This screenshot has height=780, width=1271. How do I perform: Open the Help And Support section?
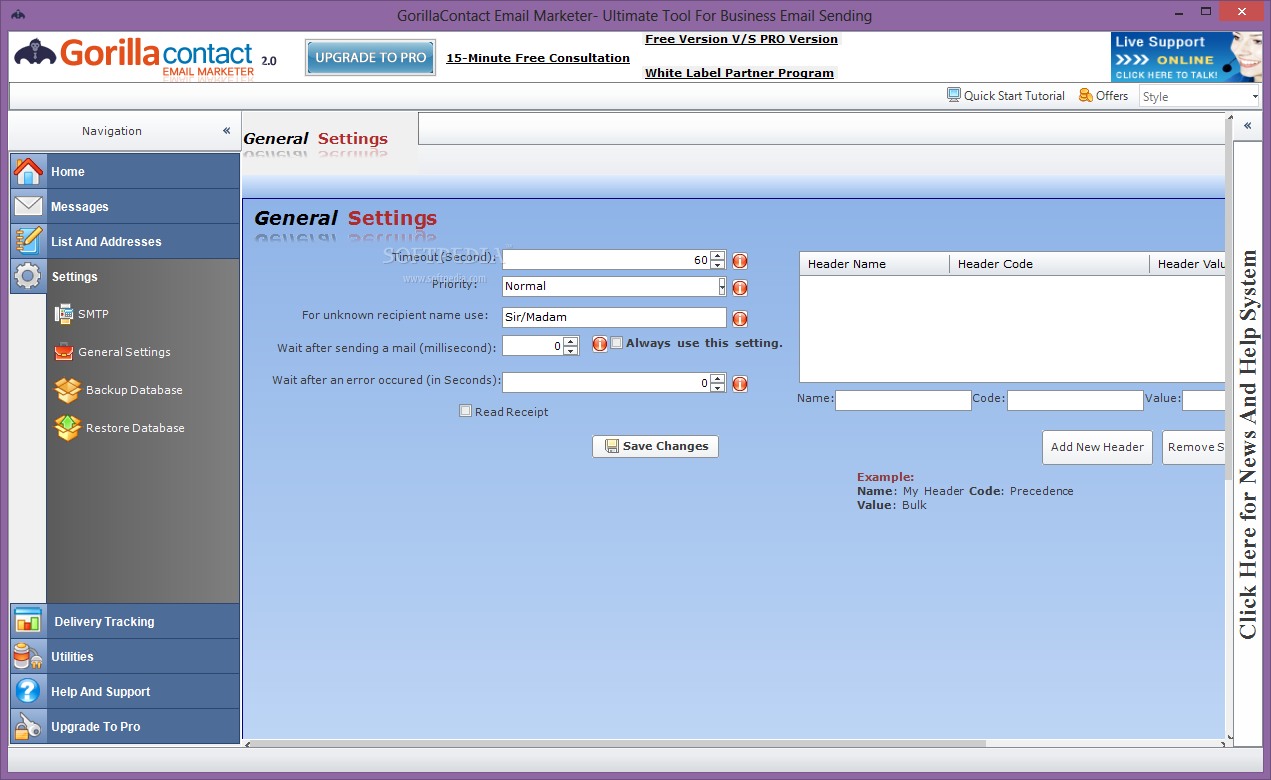coord(125,691)
